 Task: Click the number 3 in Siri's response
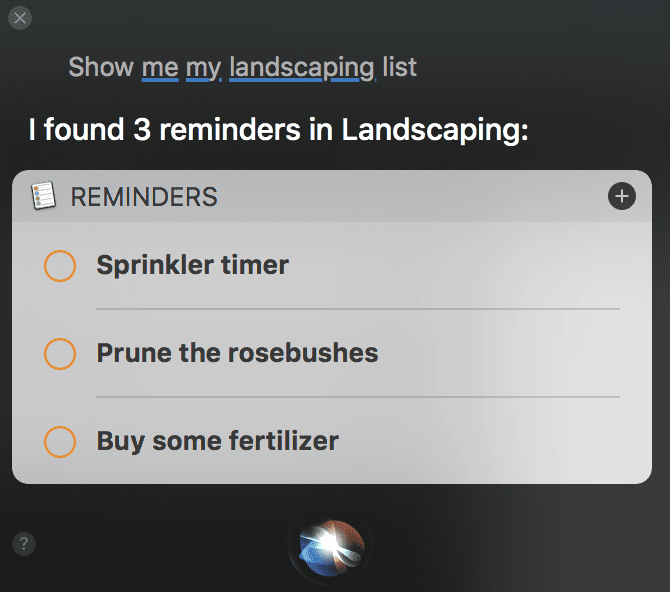[x=142, y=130]
